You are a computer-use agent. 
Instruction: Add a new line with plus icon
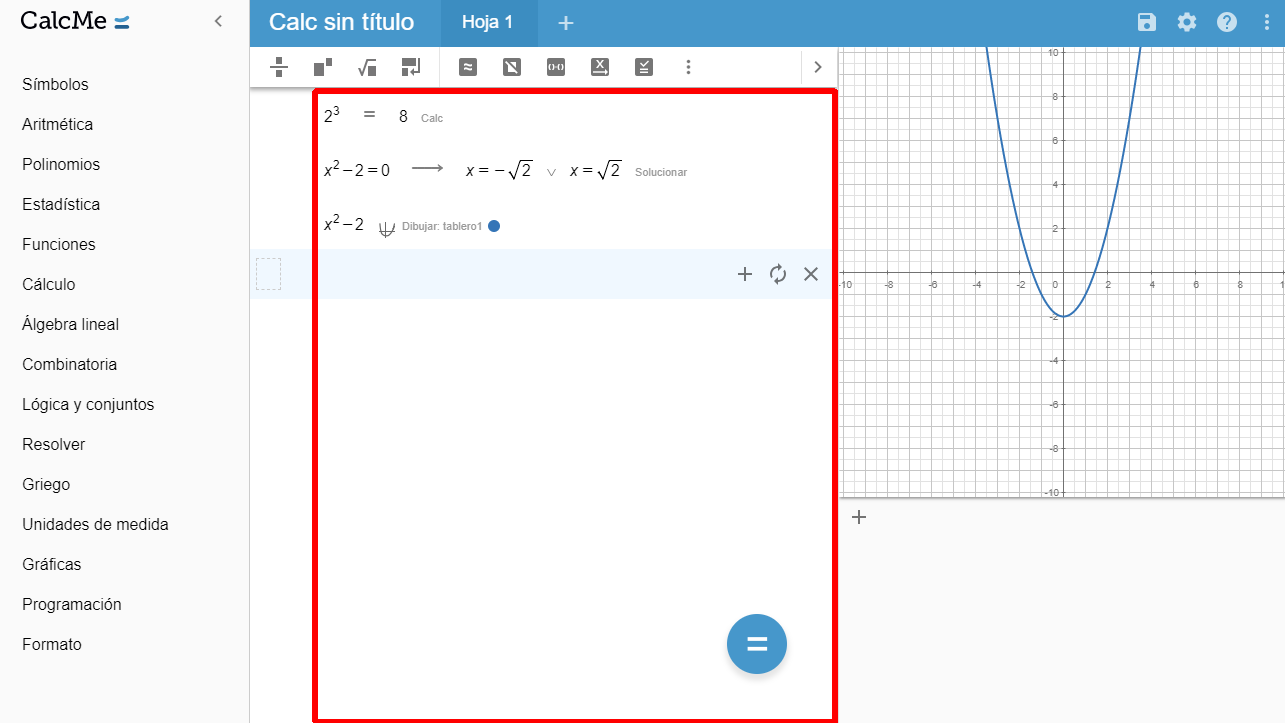coord(745,274)
